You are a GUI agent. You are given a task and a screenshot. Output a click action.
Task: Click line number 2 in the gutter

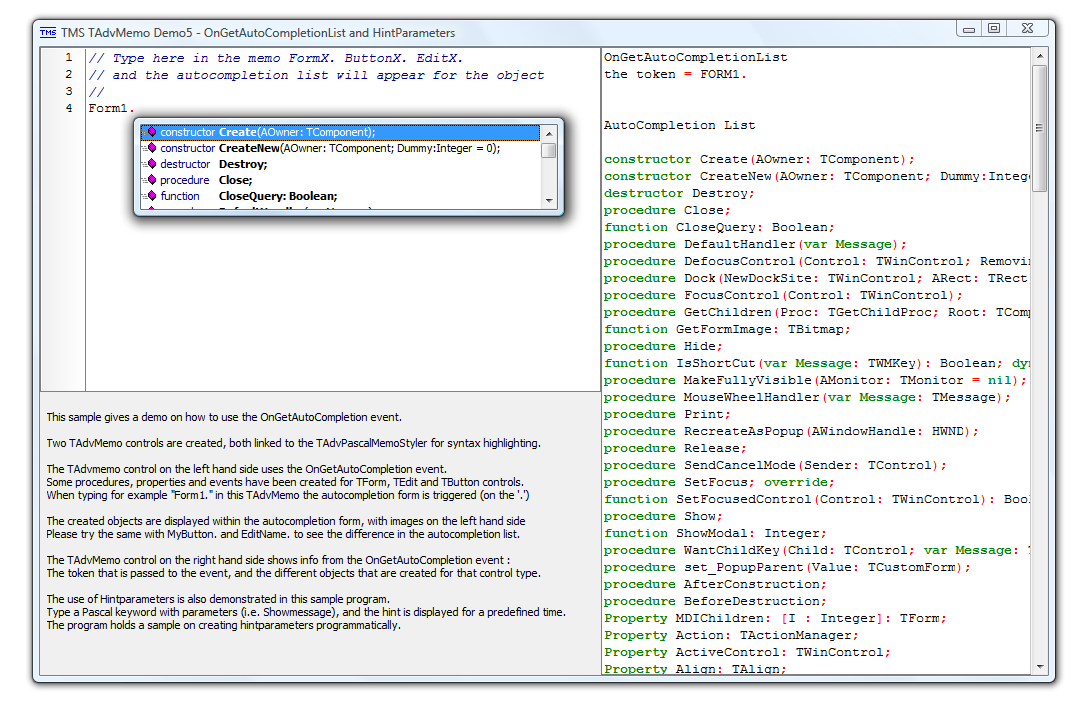(69, 74)
